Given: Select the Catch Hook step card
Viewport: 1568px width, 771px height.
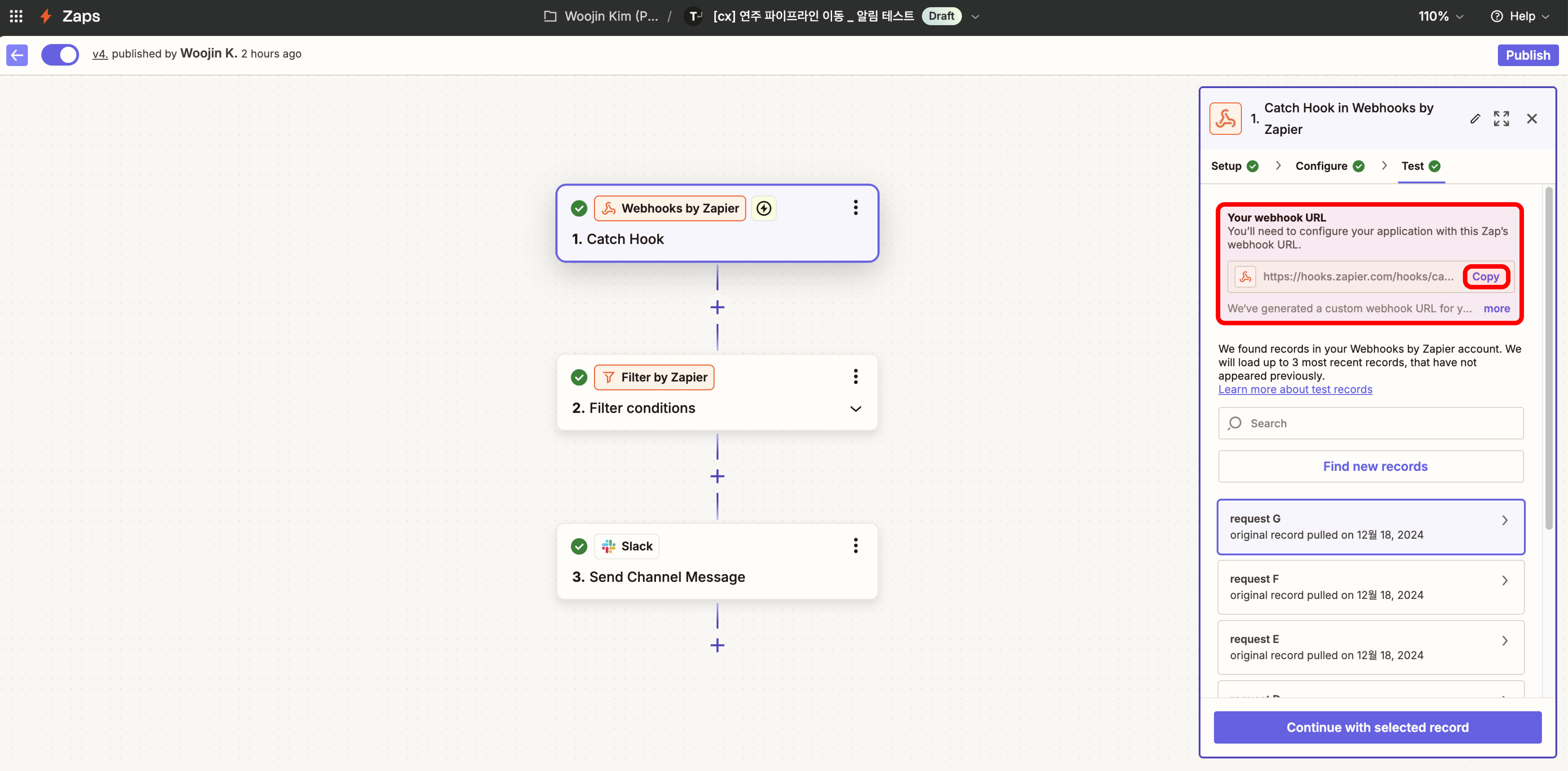Looking at the screenshot, I should [717, 223].
